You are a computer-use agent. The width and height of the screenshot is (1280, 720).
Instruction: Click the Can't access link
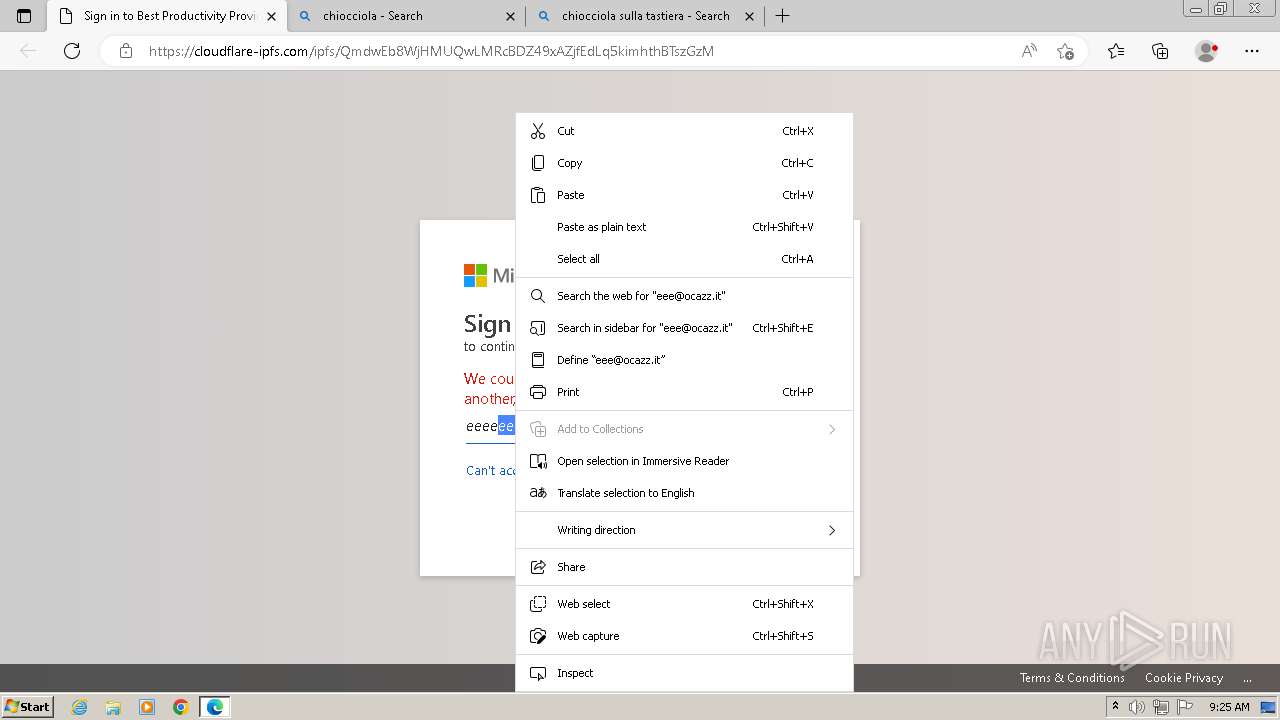point(491,470)
